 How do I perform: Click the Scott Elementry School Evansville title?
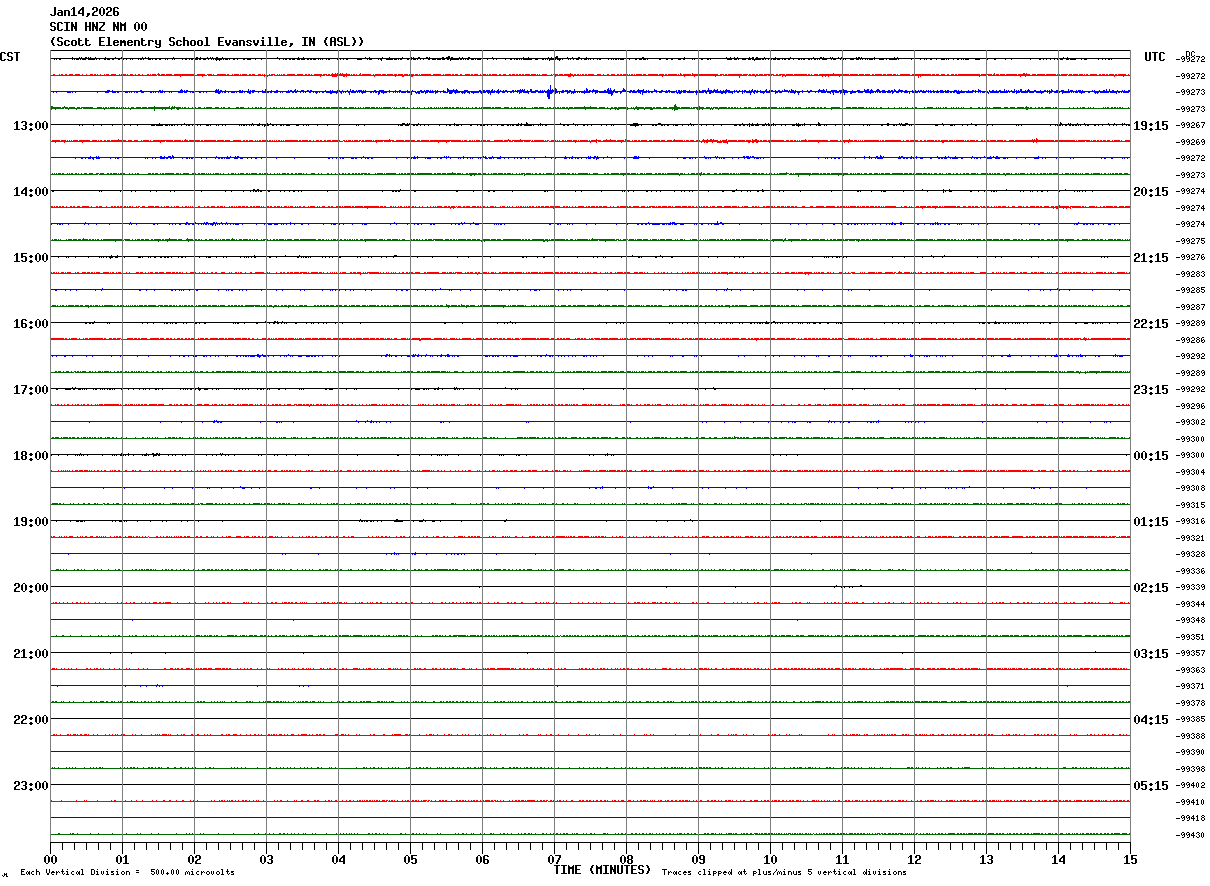click(207, 42)
